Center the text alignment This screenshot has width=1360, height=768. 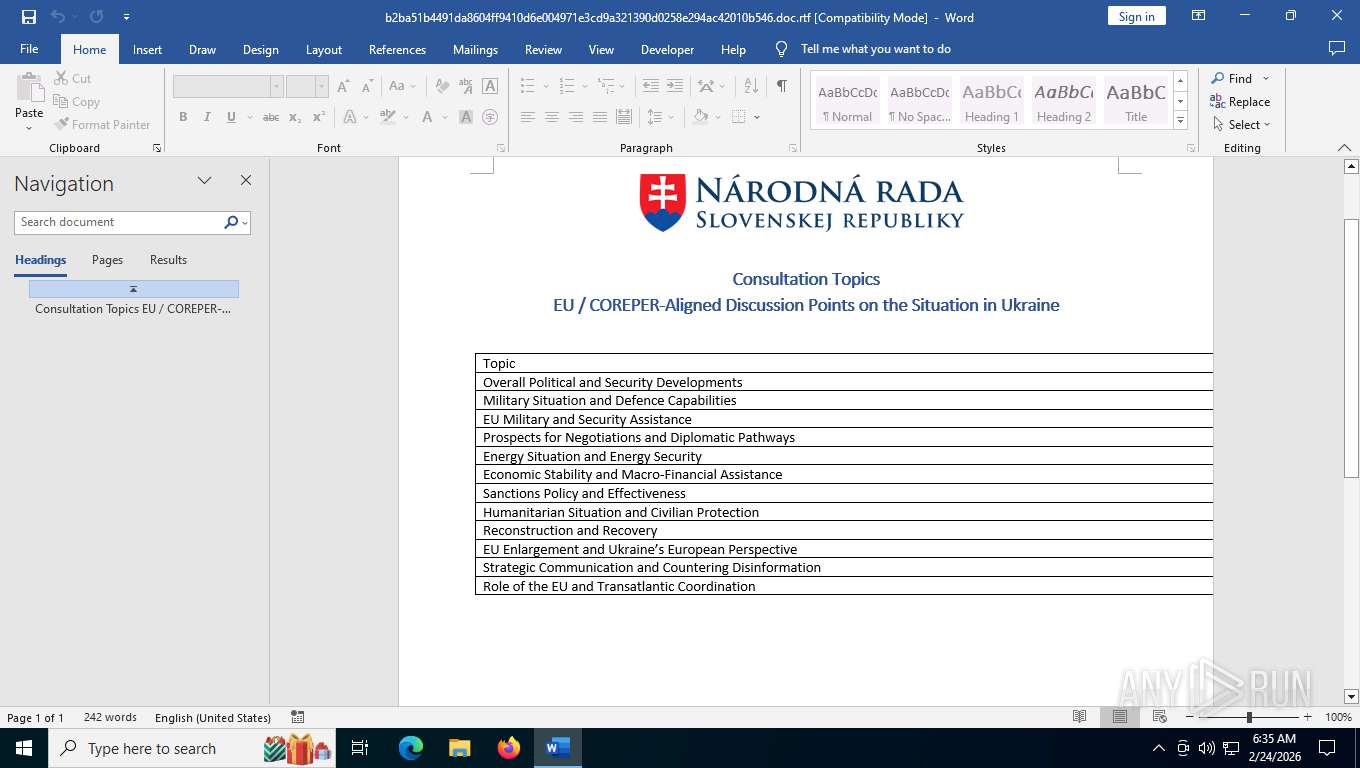click(551, 117)
